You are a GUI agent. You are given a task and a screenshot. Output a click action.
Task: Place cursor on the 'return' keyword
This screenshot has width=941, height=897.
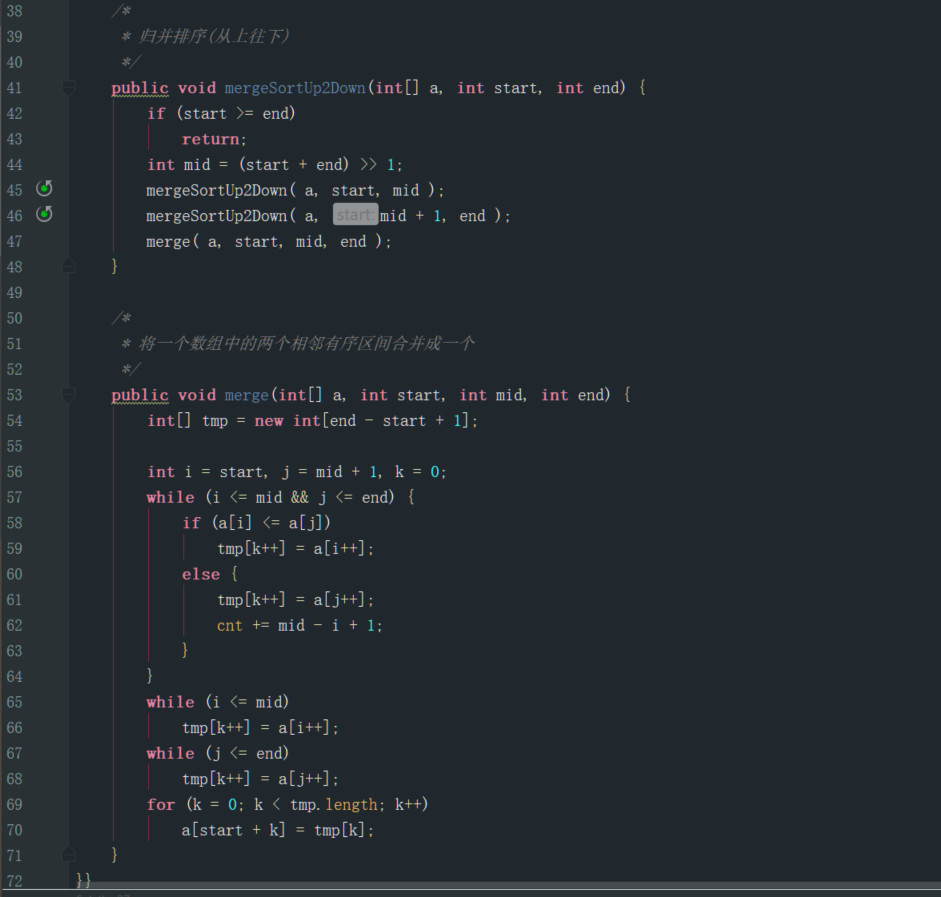pos(211,139)
